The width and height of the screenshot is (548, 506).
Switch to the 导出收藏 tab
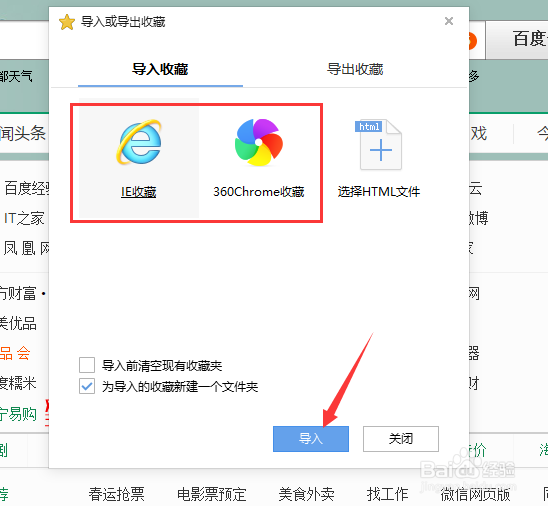(355, 69)
